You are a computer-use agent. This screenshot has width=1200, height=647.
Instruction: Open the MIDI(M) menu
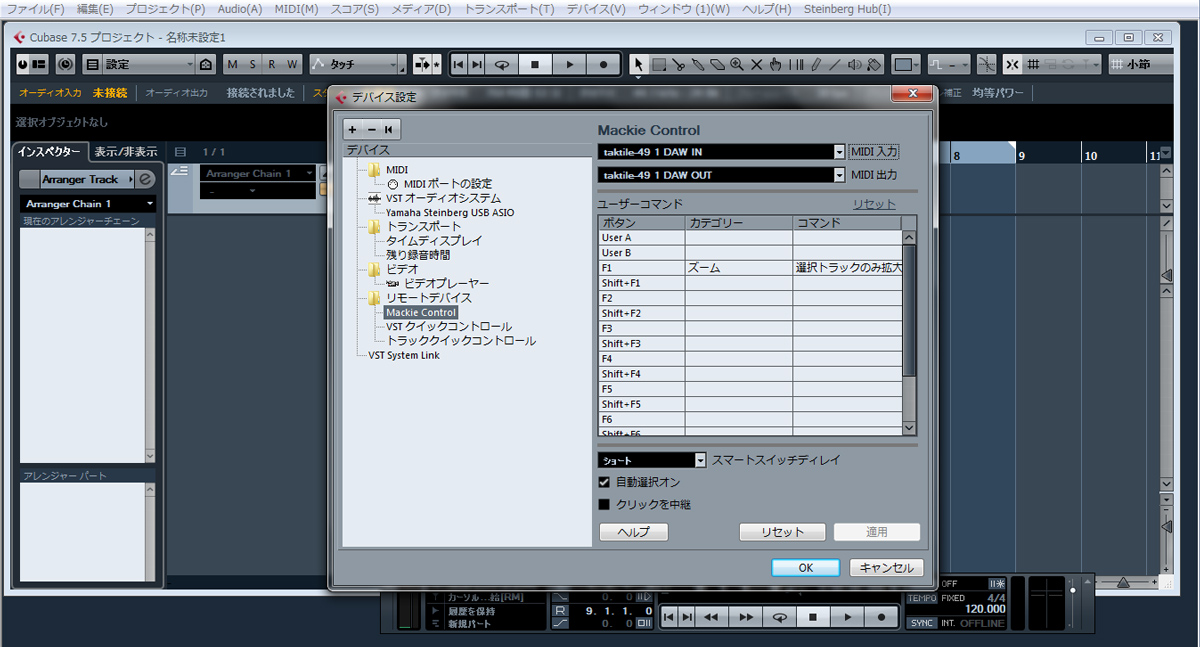click(x=297, y=9)
